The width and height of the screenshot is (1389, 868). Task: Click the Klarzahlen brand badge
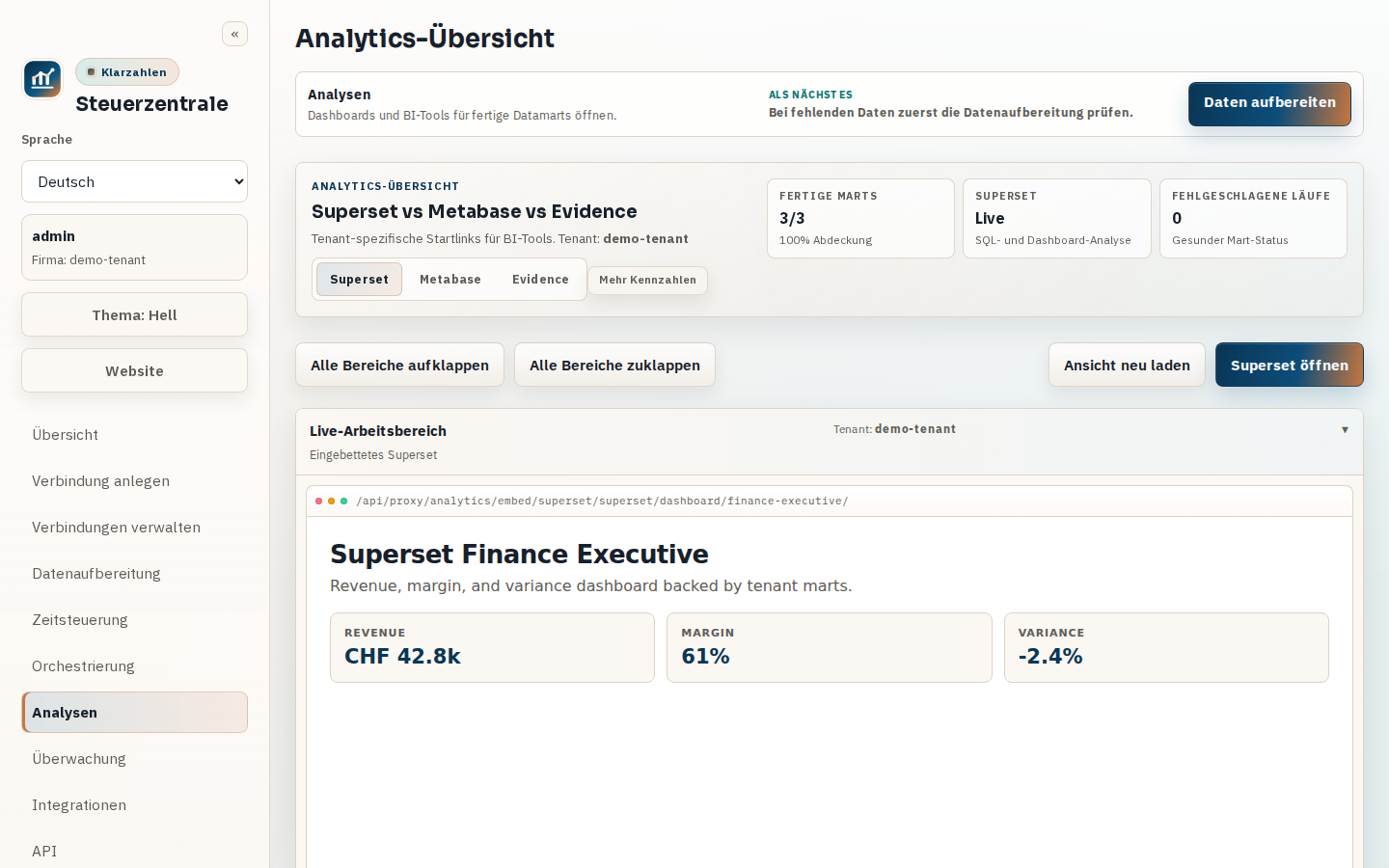point(127,72)
